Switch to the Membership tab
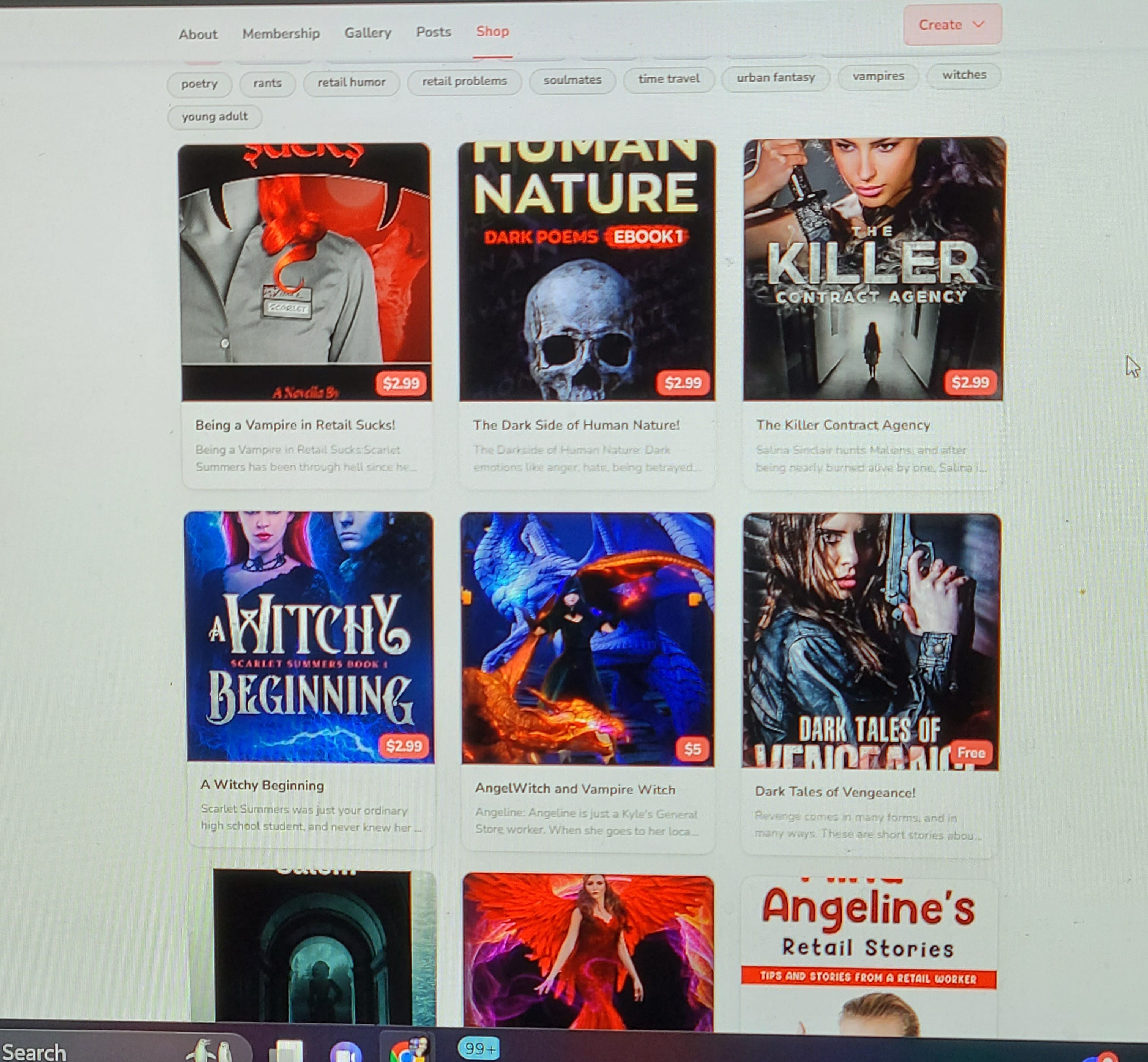The width and height of the screenshot is (1148, 1062). pos(281,33)
